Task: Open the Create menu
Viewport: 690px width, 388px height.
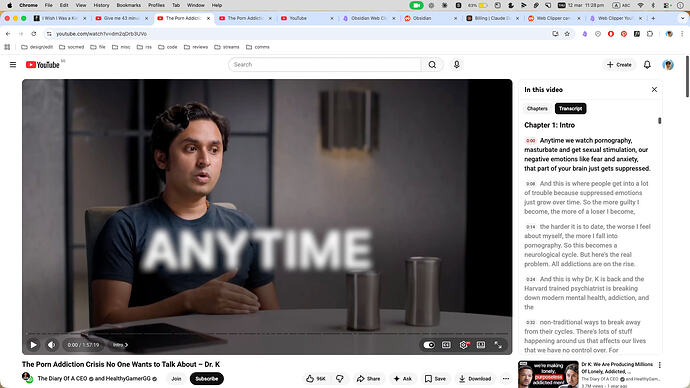Action: 619,65
